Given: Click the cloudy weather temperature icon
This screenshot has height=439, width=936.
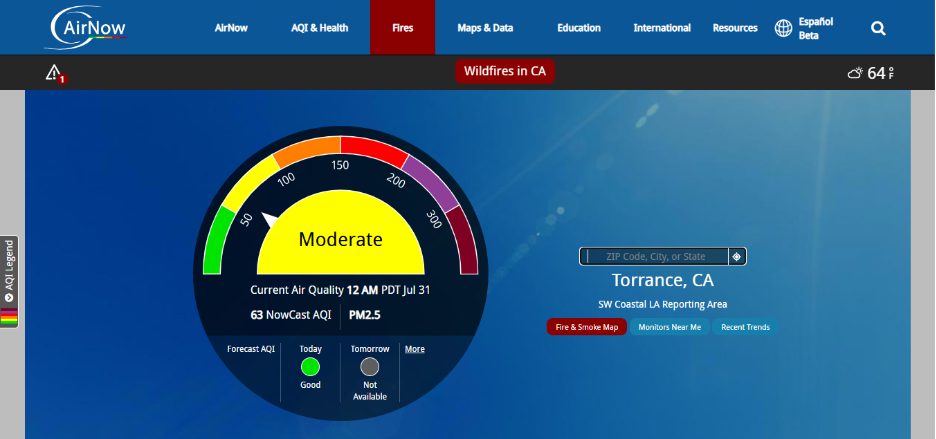Looking at the screenshot, I should pyautogui.click(x=855, y=73).
